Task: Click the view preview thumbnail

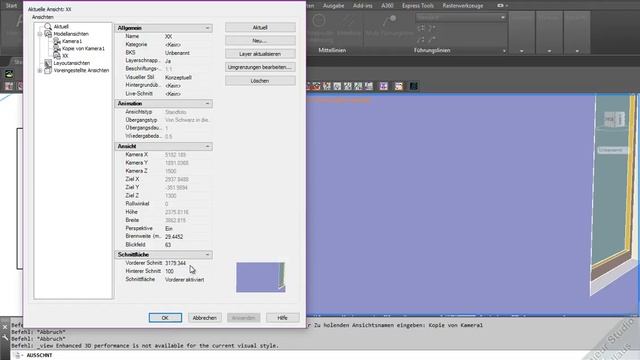Action: [260, 277]
